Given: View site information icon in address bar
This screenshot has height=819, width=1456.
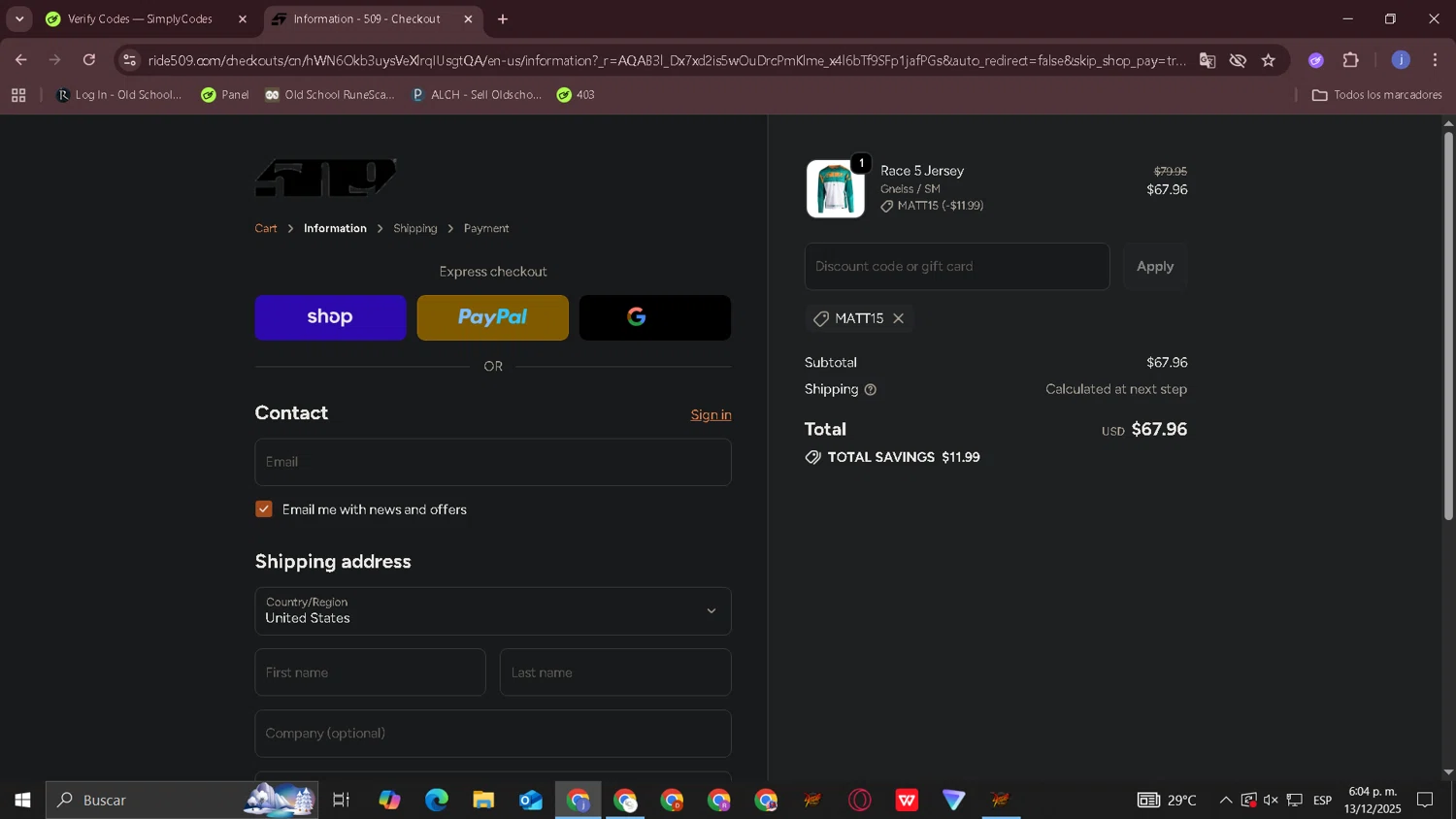Looking at the screenshot, I should 130,60.
